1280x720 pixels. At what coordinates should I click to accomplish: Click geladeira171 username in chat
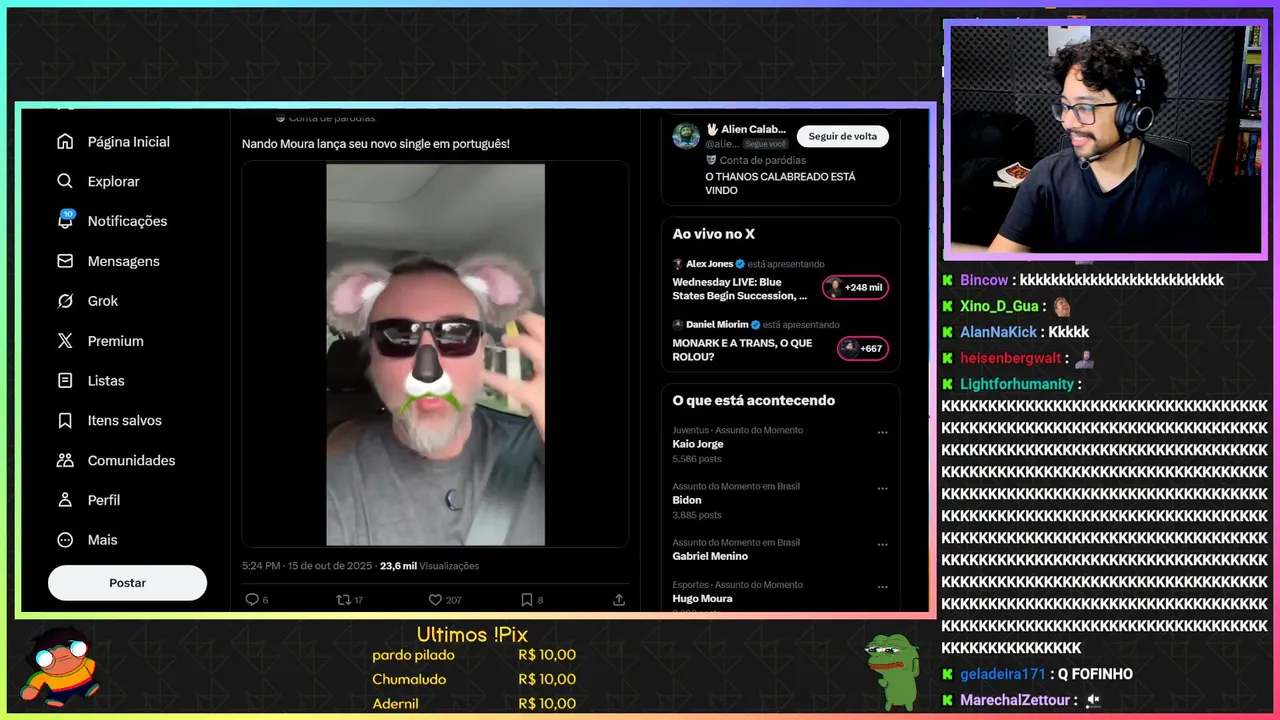1002,674
